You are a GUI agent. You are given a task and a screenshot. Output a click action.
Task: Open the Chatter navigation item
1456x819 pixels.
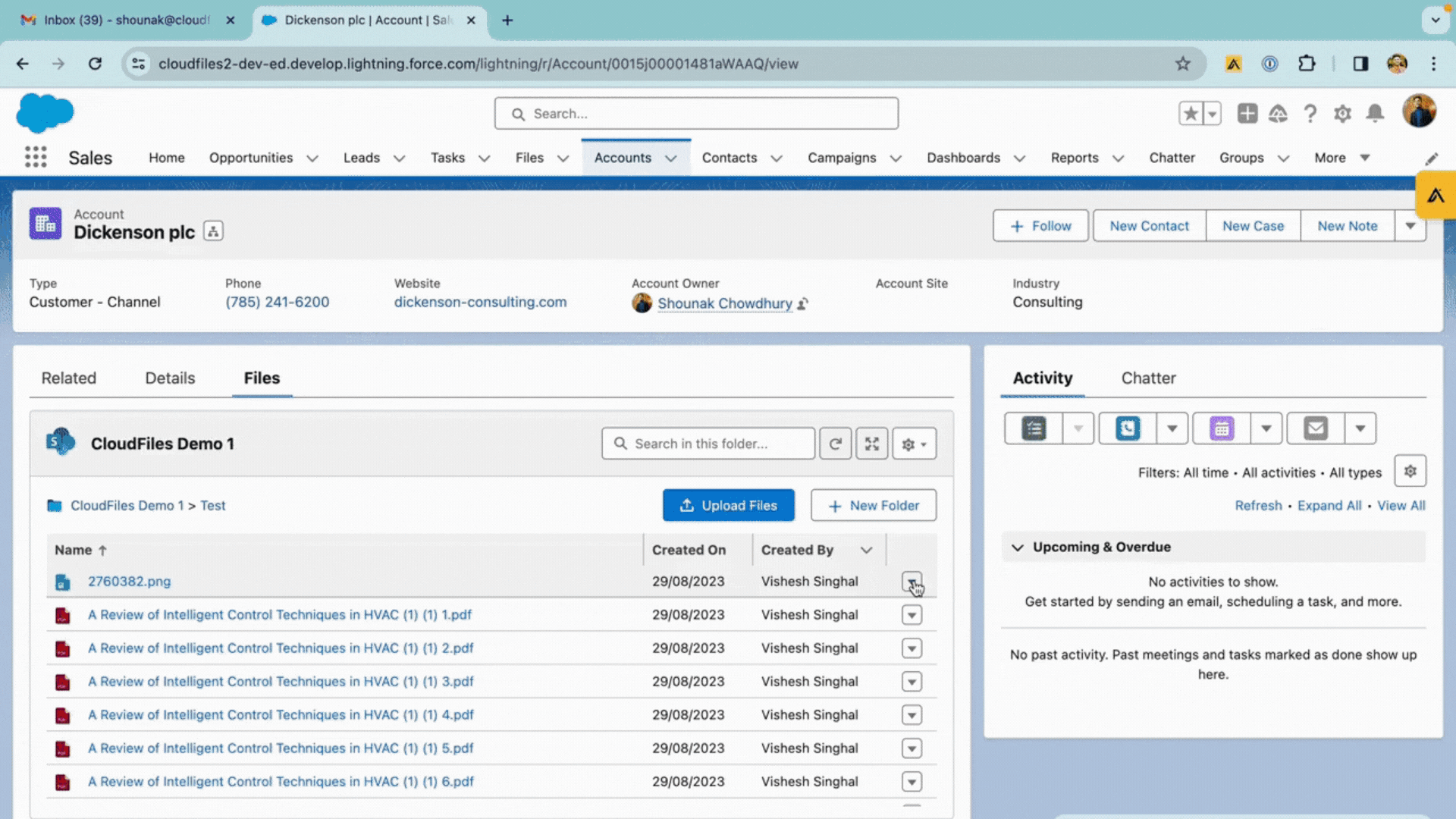(x=1171, y=158)
